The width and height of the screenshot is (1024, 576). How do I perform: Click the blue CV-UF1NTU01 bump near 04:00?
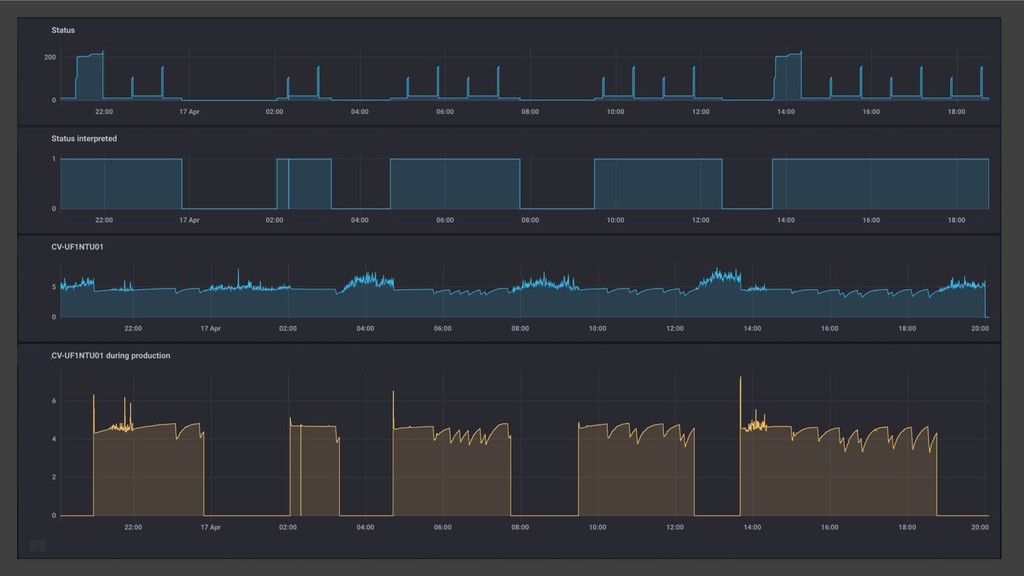click(x=369, y=282)
